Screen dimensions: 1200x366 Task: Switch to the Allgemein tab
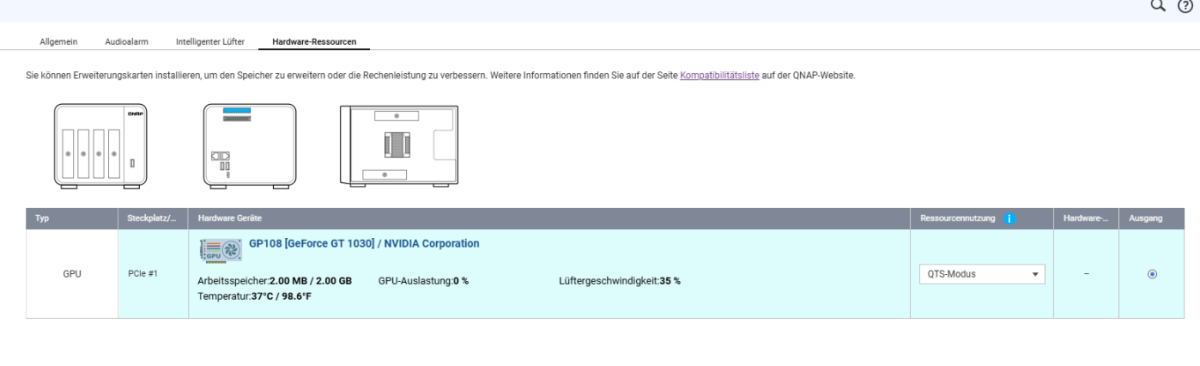[58, 43]
